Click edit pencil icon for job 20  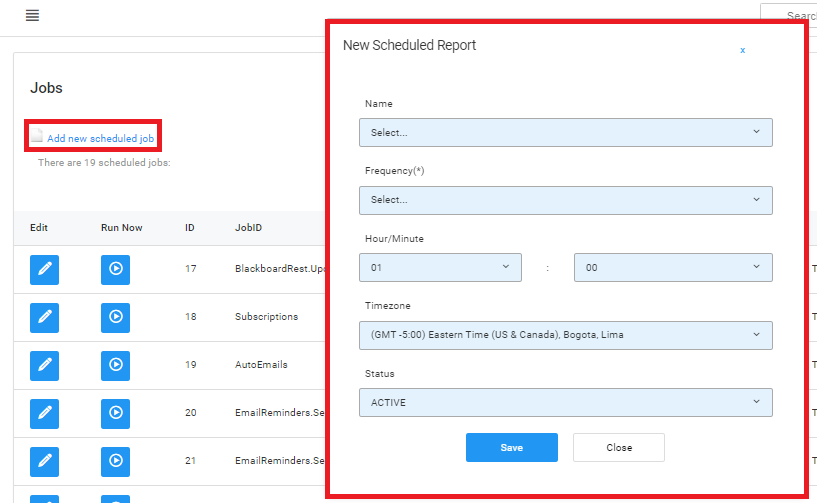click(44, 413)
